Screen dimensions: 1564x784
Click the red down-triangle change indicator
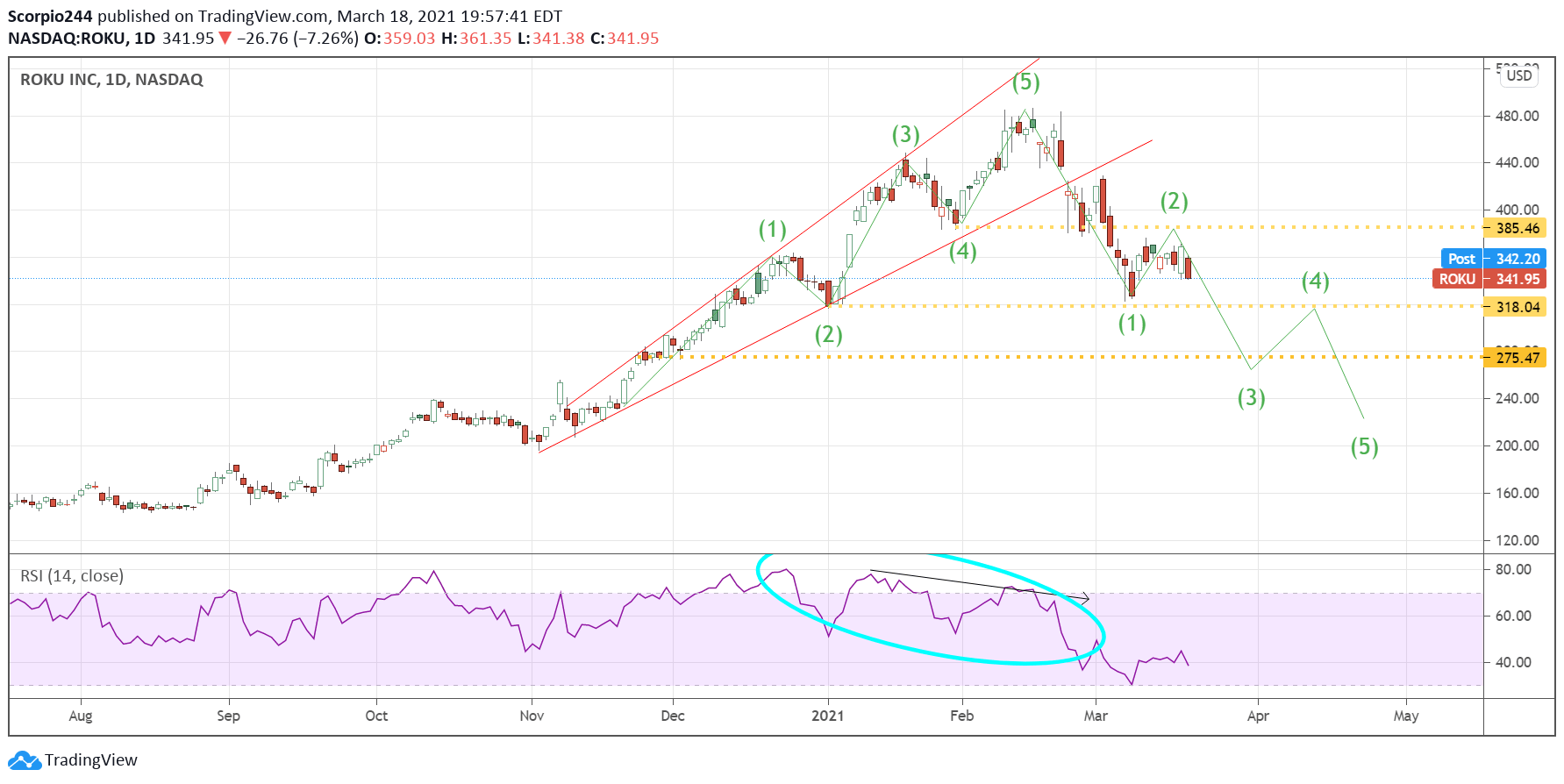tap(225, 38)
